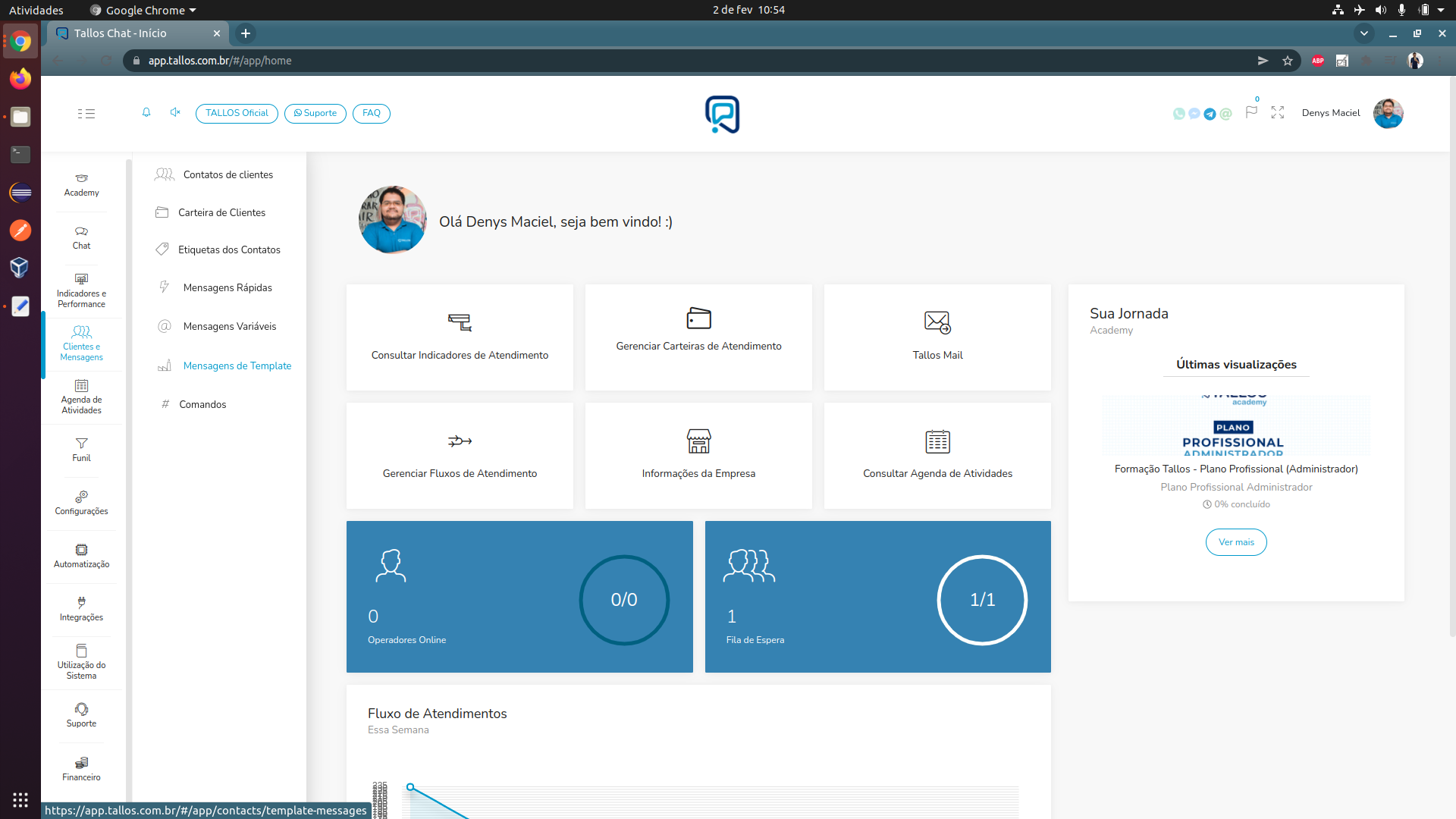The image size is (1456, 819).
Task: Select Comandos submenu item
Action: [x=193, y=404]
